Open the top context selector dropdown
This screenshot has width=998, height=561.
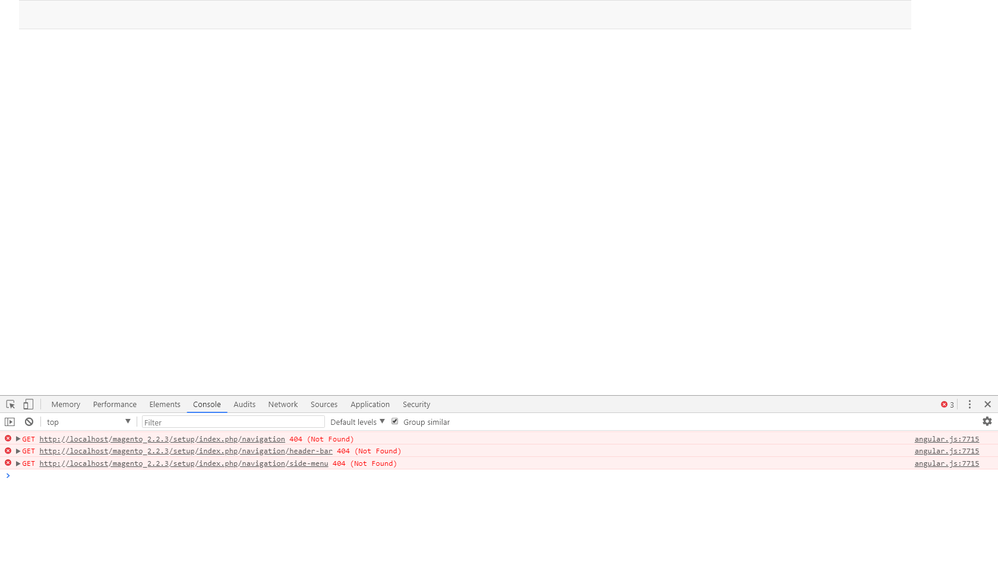[88, 422]
